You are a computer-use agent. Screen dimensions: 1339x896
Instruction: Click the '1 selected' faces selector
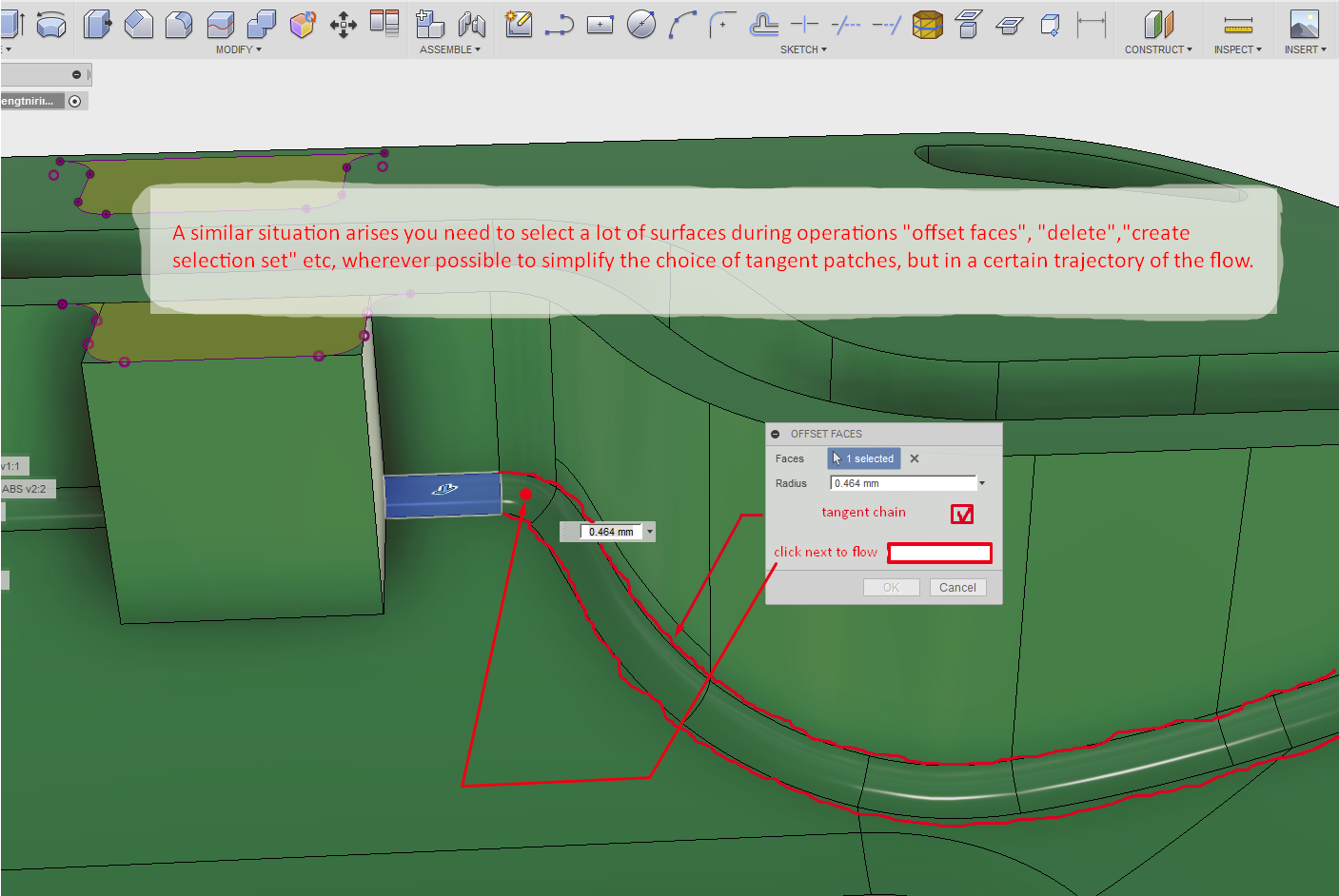[x=863, y=458]
